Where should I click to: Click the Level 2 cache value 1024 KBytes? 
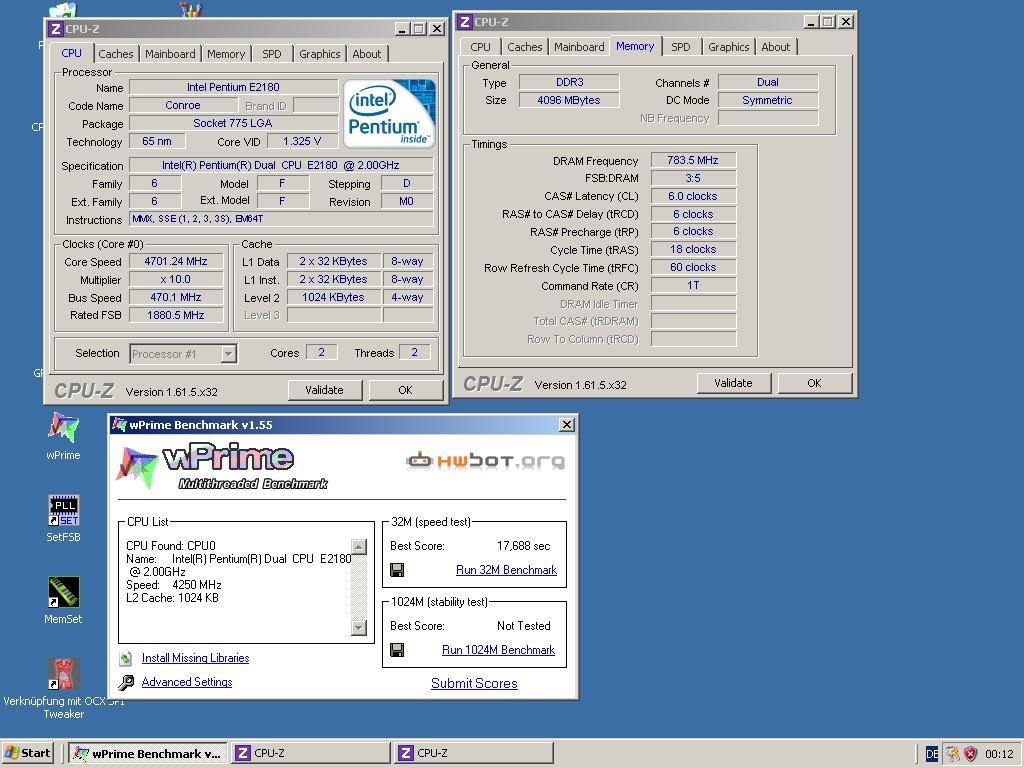pos(333,297)
